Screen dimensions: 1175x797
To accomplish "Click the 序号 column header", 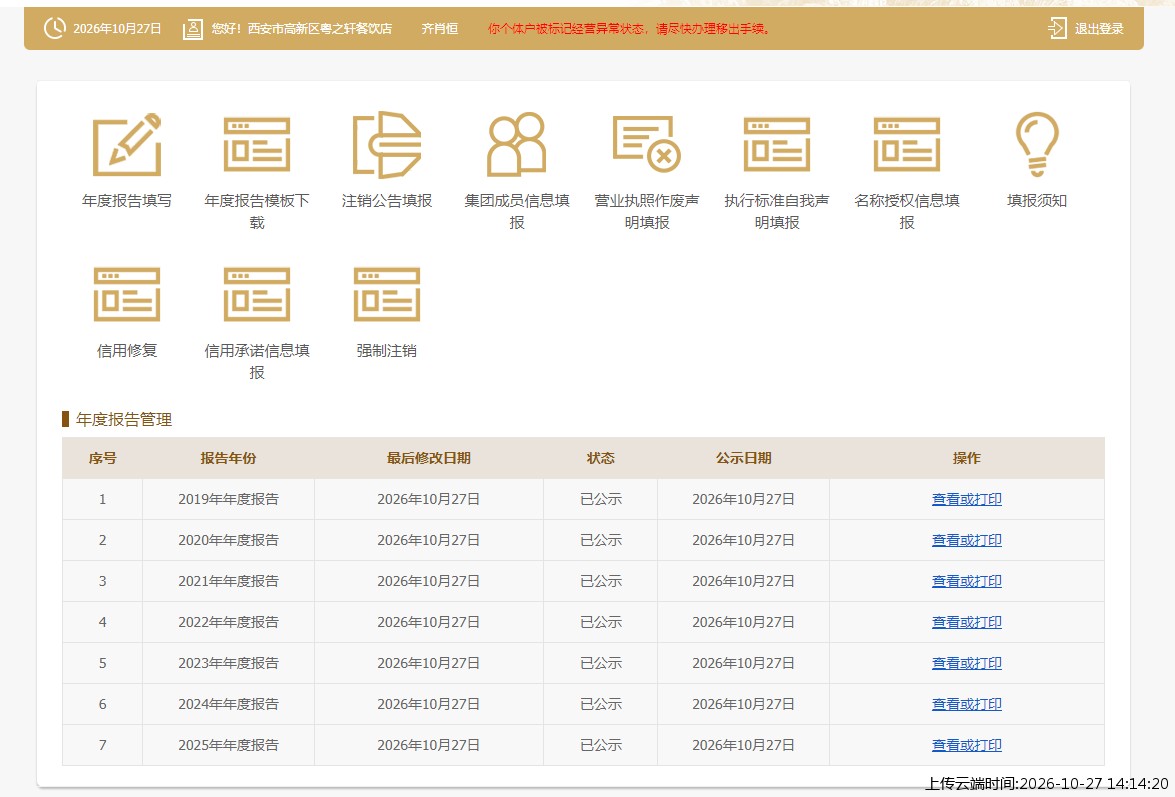I will pyautogui.click(x=103, y=458).
